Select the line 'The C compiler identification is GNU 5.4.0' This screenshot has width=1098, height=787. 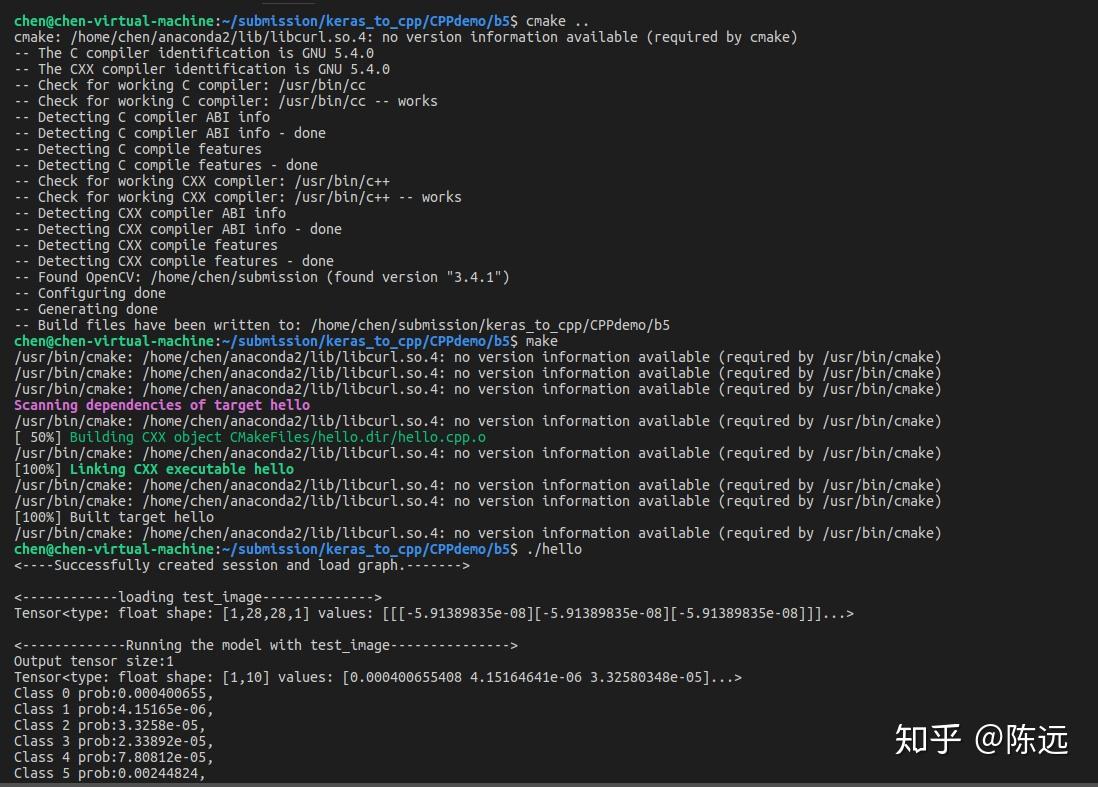[x=194, y=53]
